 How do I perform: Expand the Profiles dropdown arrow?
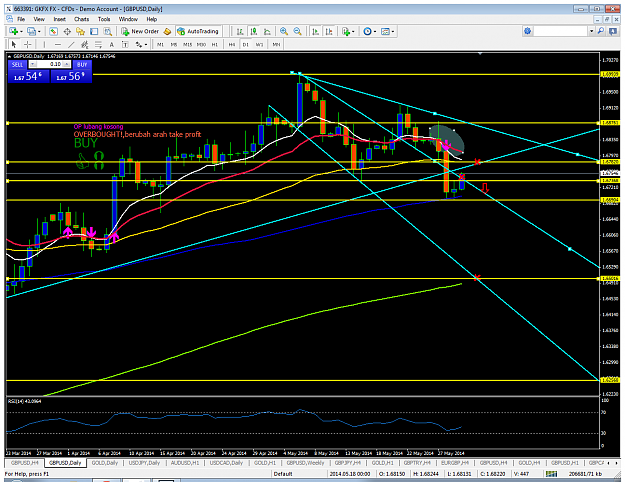(39, 31)
